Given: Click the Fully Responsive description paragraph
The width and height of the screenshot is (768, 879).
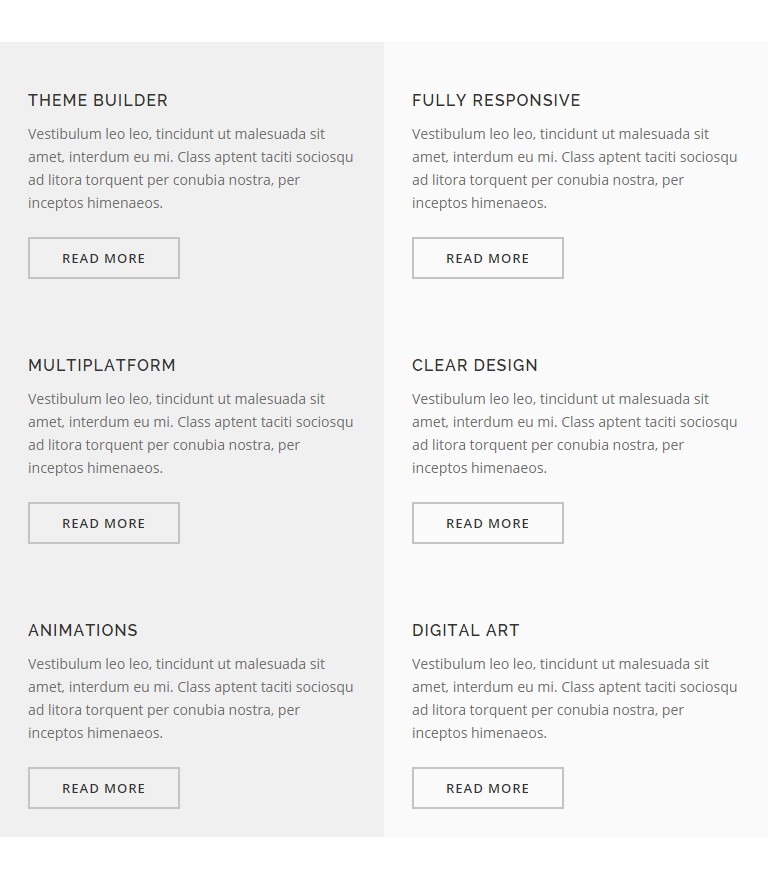Looking at the screenshot, I should pos(575,168).
